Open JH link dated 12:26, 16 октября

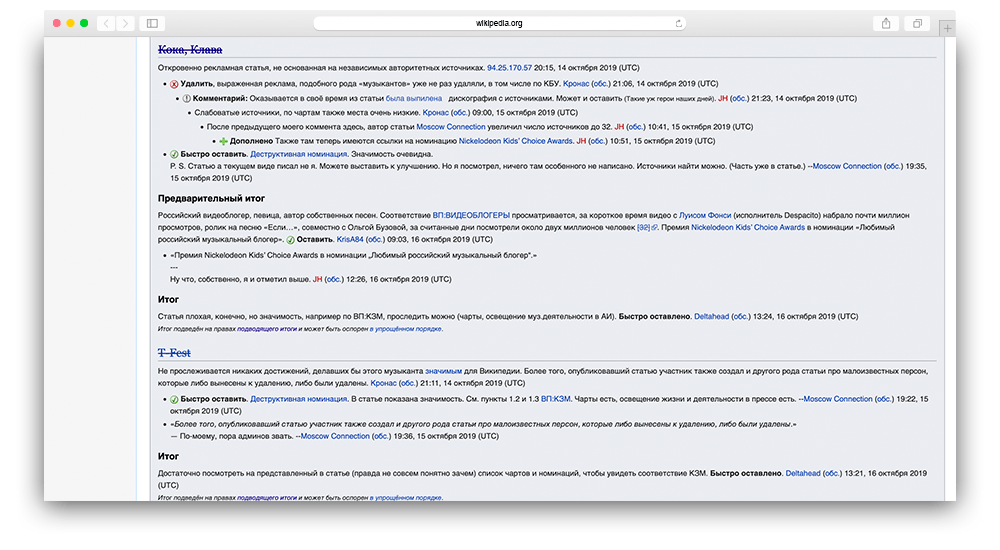317,279
